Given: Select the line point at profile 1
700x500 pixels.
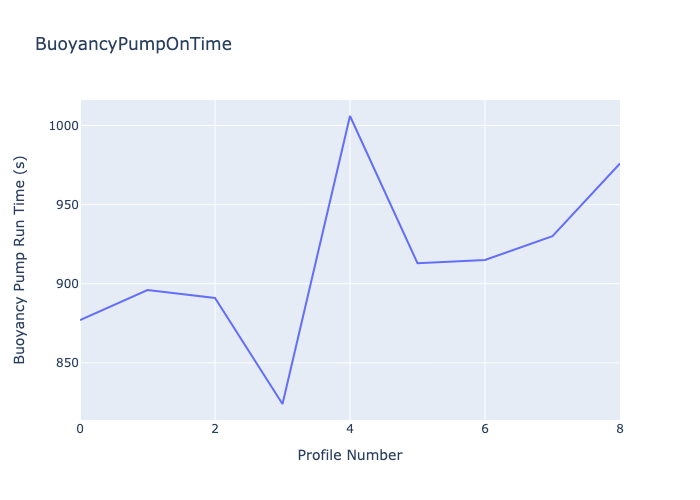Looking at the screenshot, I should 148,290.
